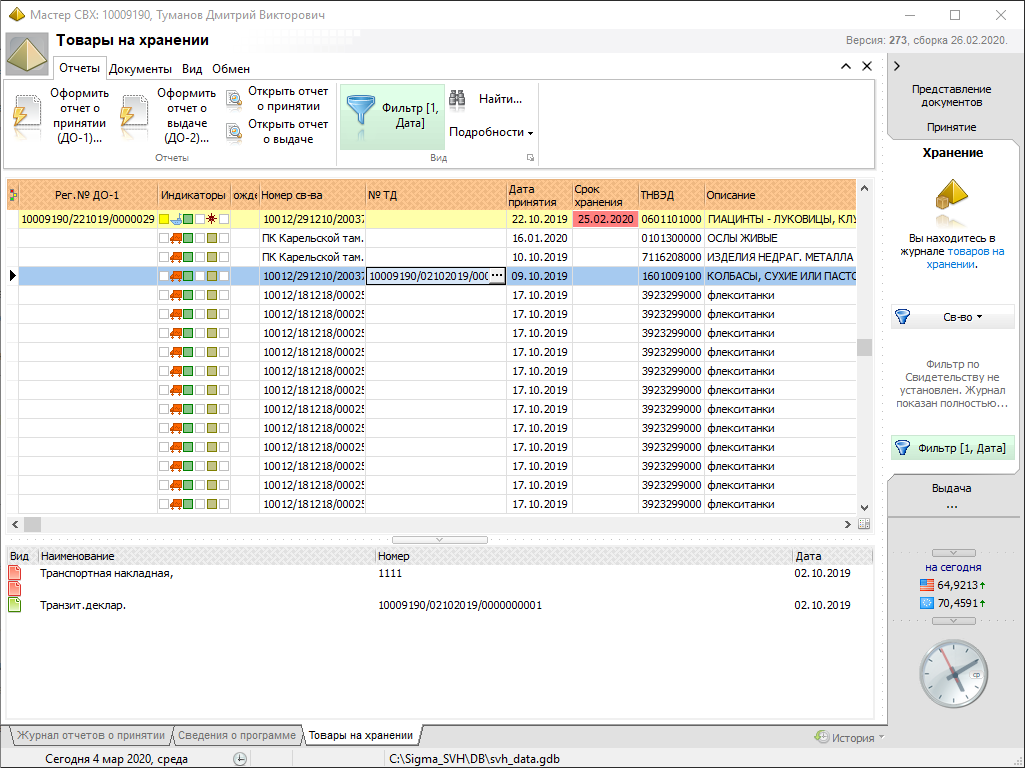Click the red 25.02.2020 storage deadline cell
Image resolution: width=1025 pixels, height=768 pixels.
(605, 220)
